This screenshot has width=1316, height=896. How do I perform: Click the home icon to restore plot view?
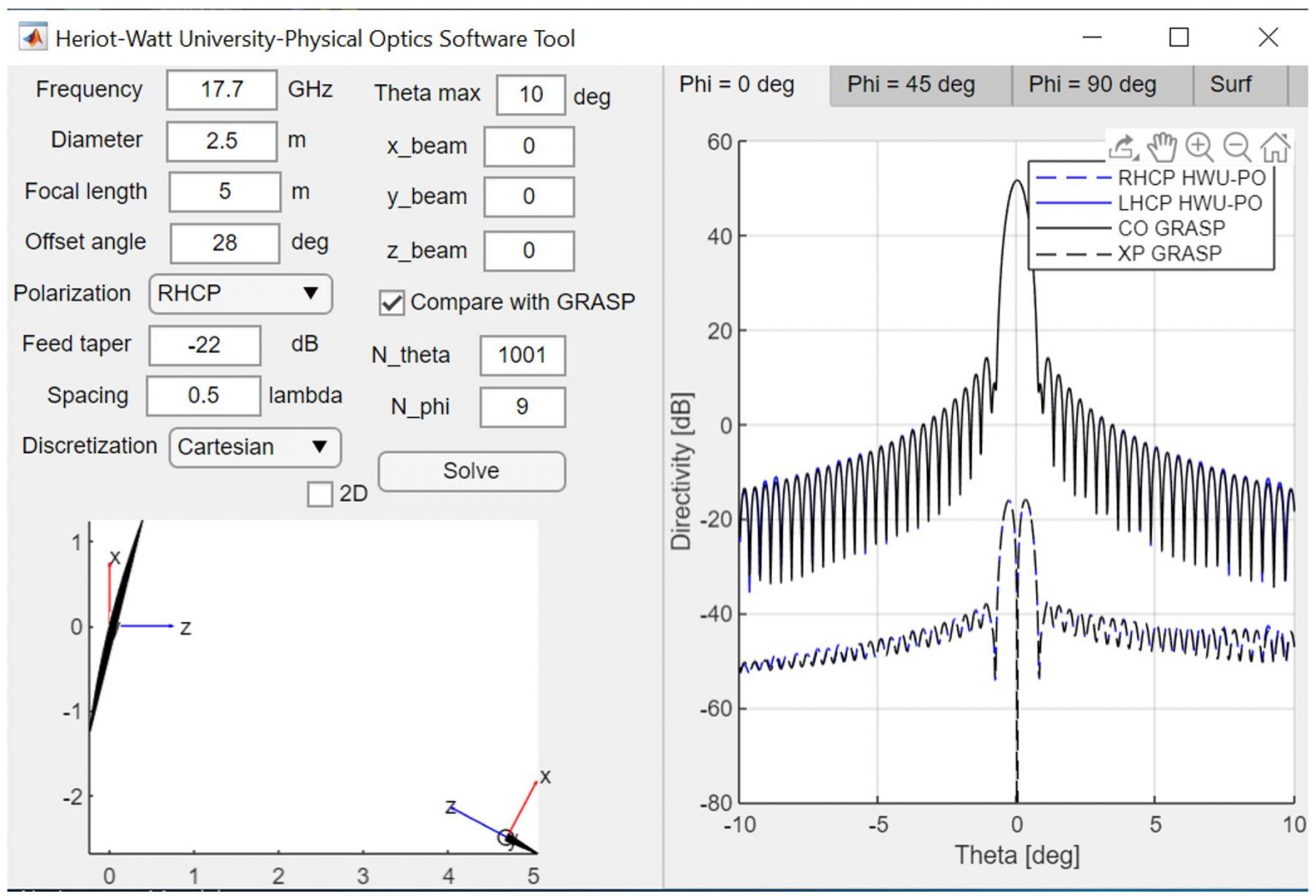pos(1275,147)
